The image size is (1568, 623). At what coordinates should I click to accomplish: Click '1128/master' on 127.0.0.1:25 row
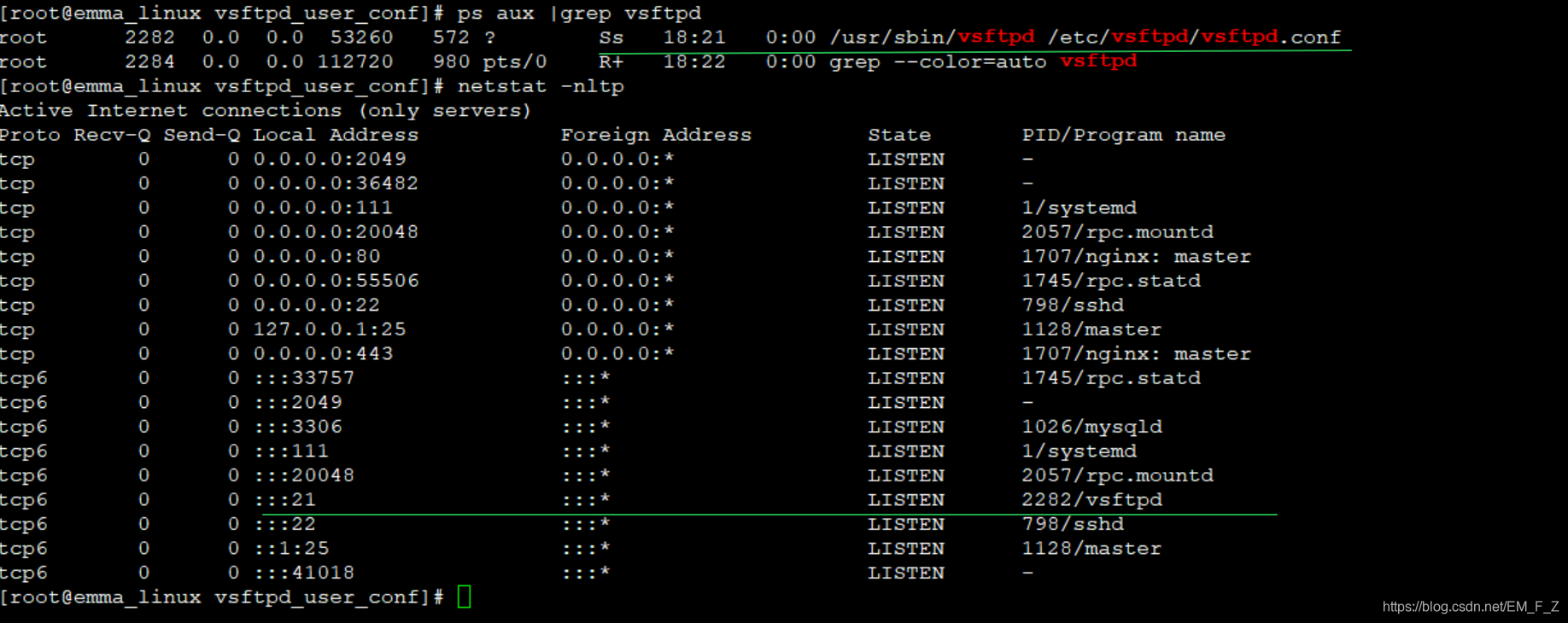pyautogui.click(x=1091, y=329)
